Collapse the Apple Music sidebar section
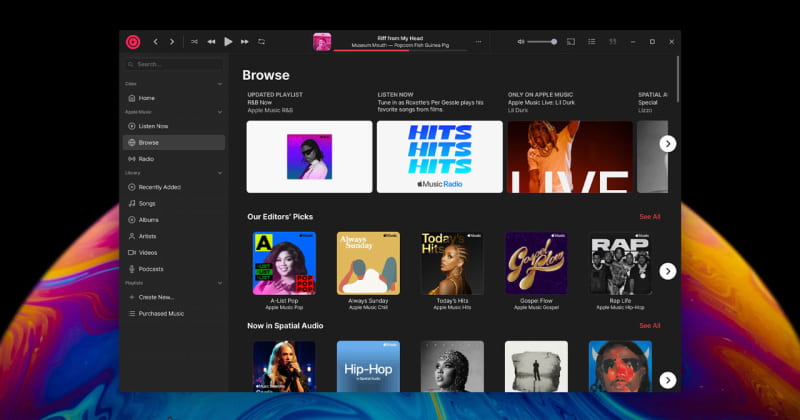Viewport: 800px width, 420px height. tap(220, 112)
